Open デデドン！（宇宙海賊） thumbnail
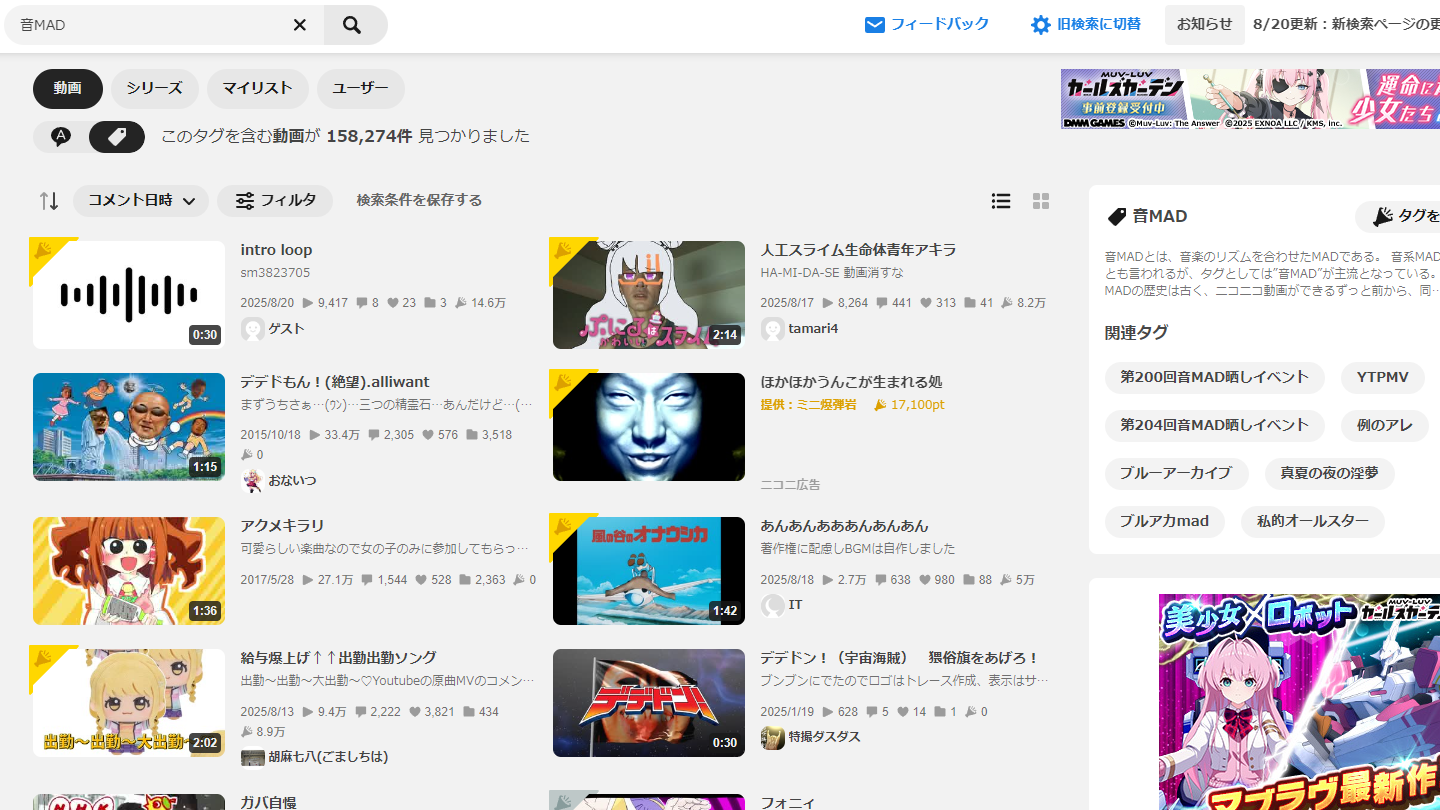This screenshot has height=810, width=1440. (649, 703)
